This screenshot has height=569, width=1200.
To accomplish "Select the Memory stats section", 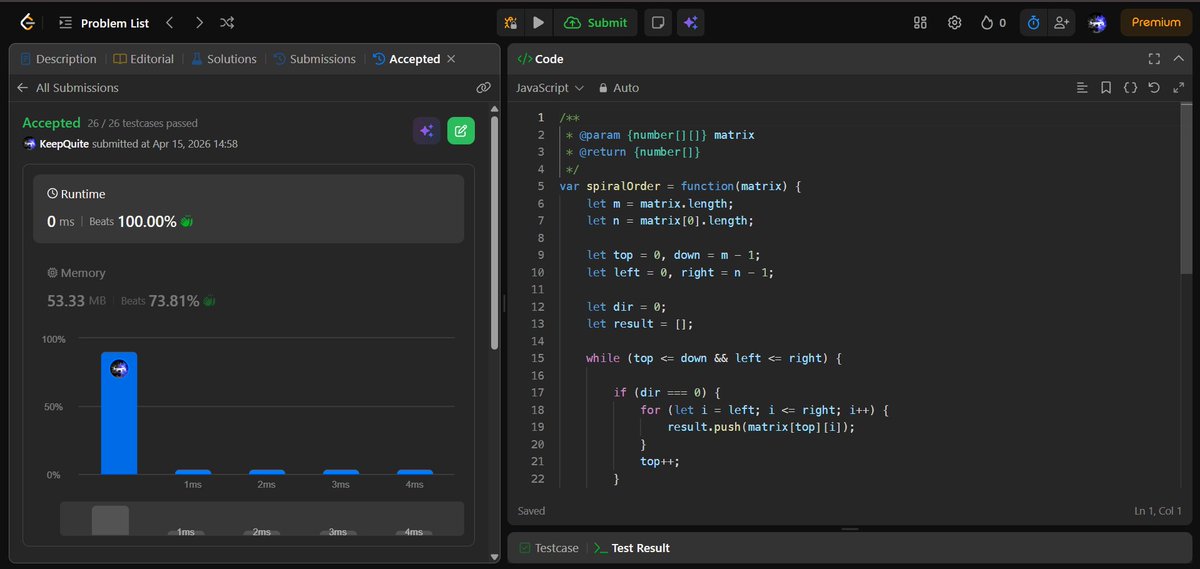I will pyautogui.click(x=248, y=287).
